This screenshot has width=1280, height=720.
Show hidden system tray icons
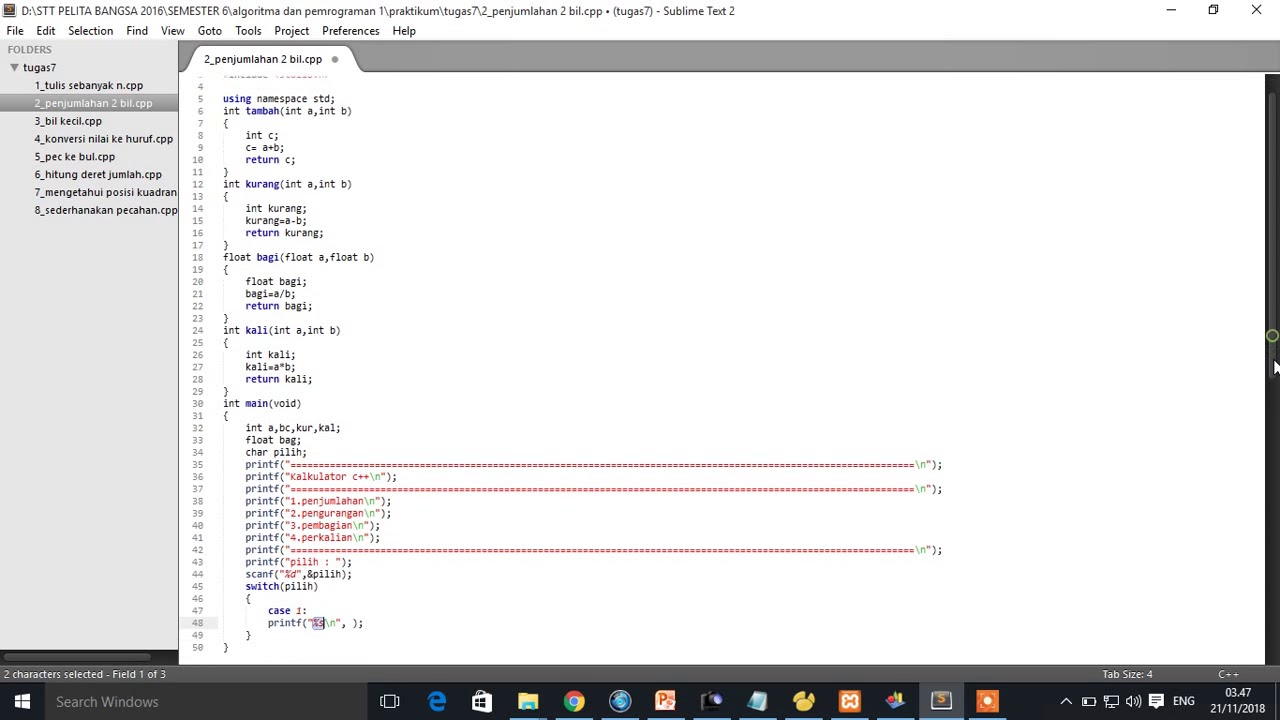[x=1066, y=701]
